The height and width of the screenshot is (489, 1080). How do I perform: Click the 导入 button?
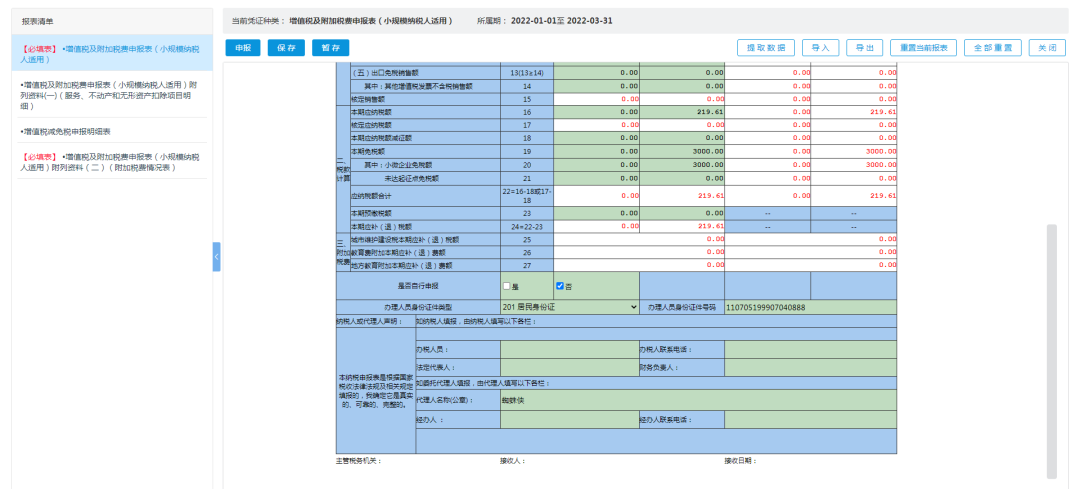820,48
